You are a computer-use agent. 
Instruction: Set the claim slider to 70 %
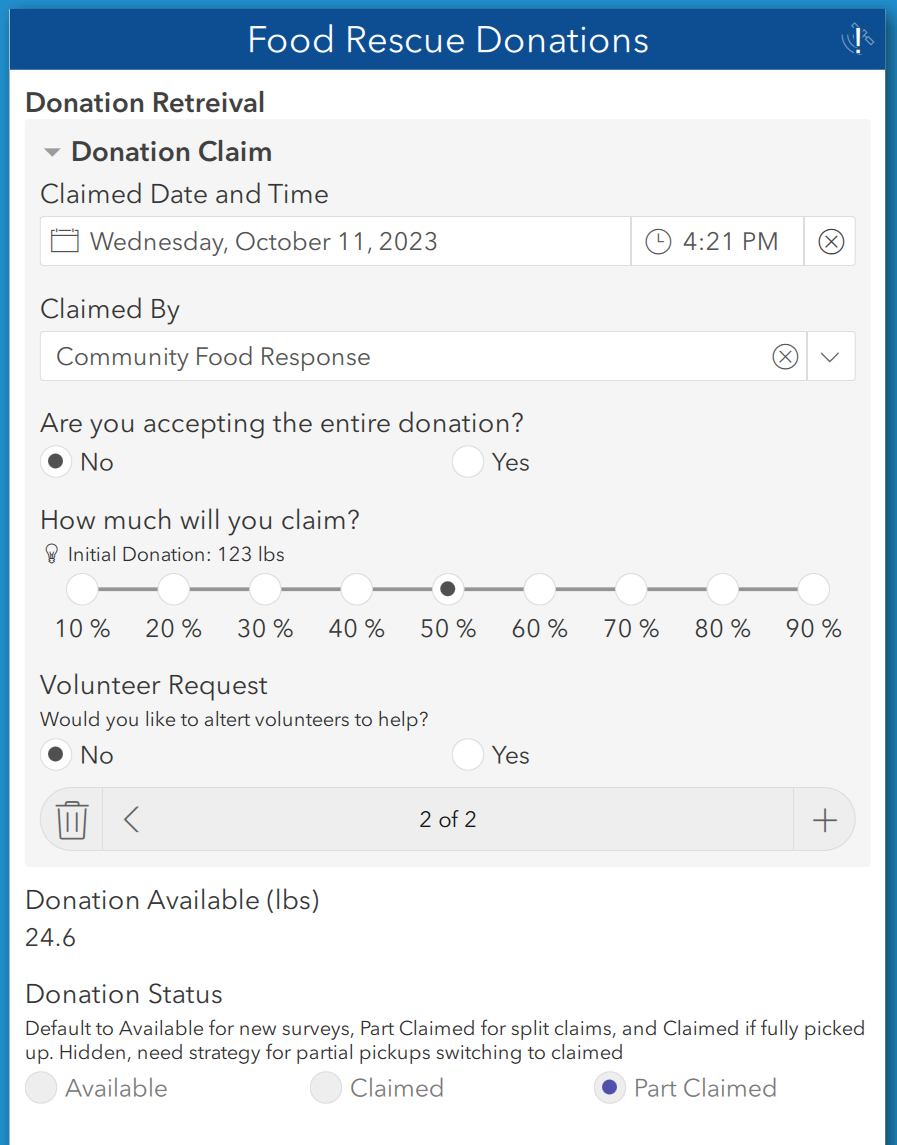tap(630, 589)
